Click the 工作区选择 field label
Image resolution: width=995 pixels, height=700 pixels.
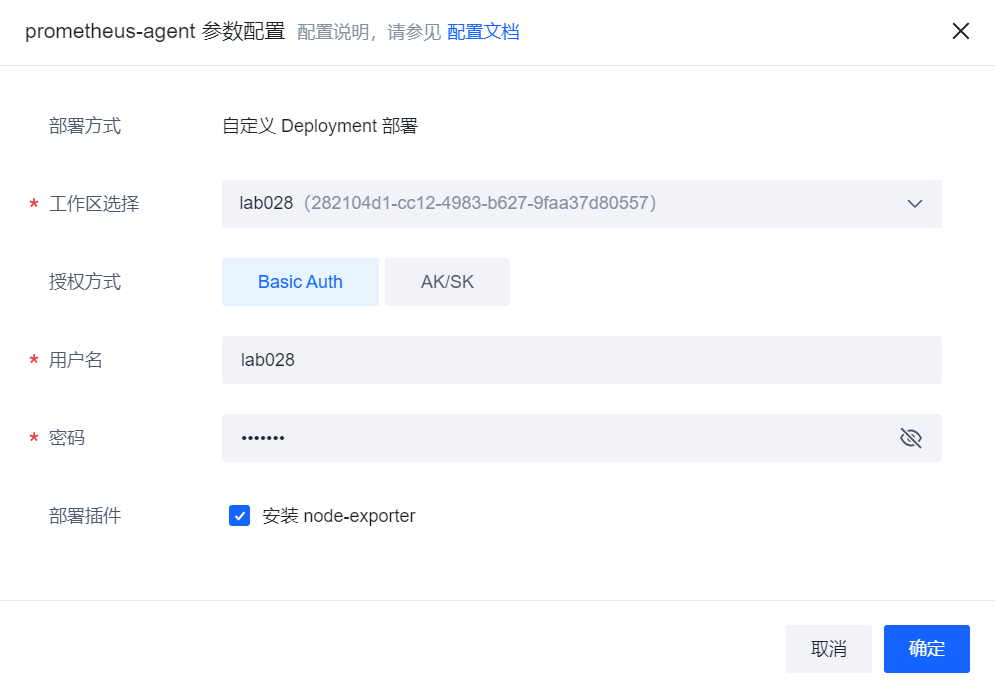click(x=94, y=204)
